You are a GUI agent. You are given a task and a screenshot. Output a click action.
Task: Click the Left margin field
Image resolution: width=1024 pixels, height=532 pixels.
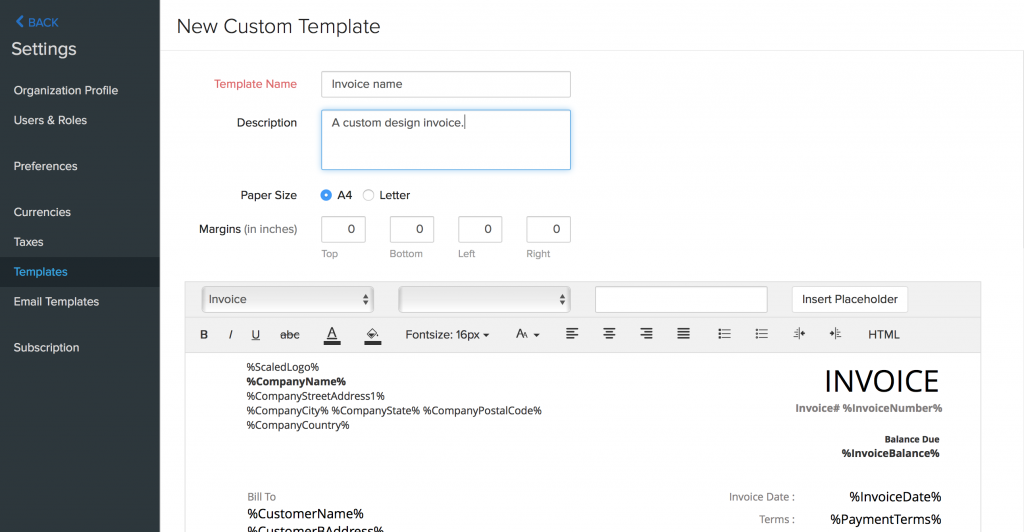480,229
